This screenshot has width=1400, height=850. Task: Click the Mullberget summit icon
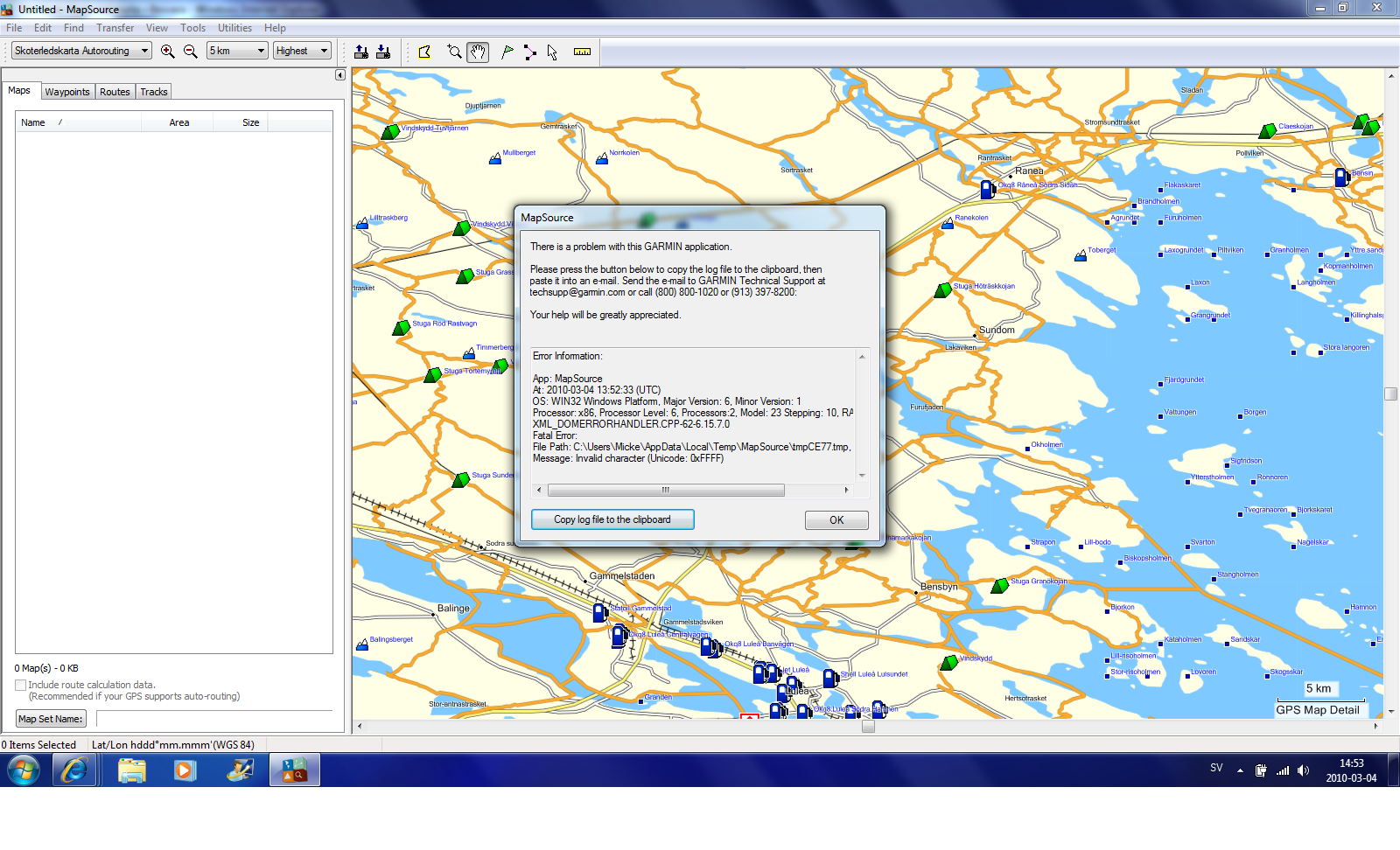[495, 158]
